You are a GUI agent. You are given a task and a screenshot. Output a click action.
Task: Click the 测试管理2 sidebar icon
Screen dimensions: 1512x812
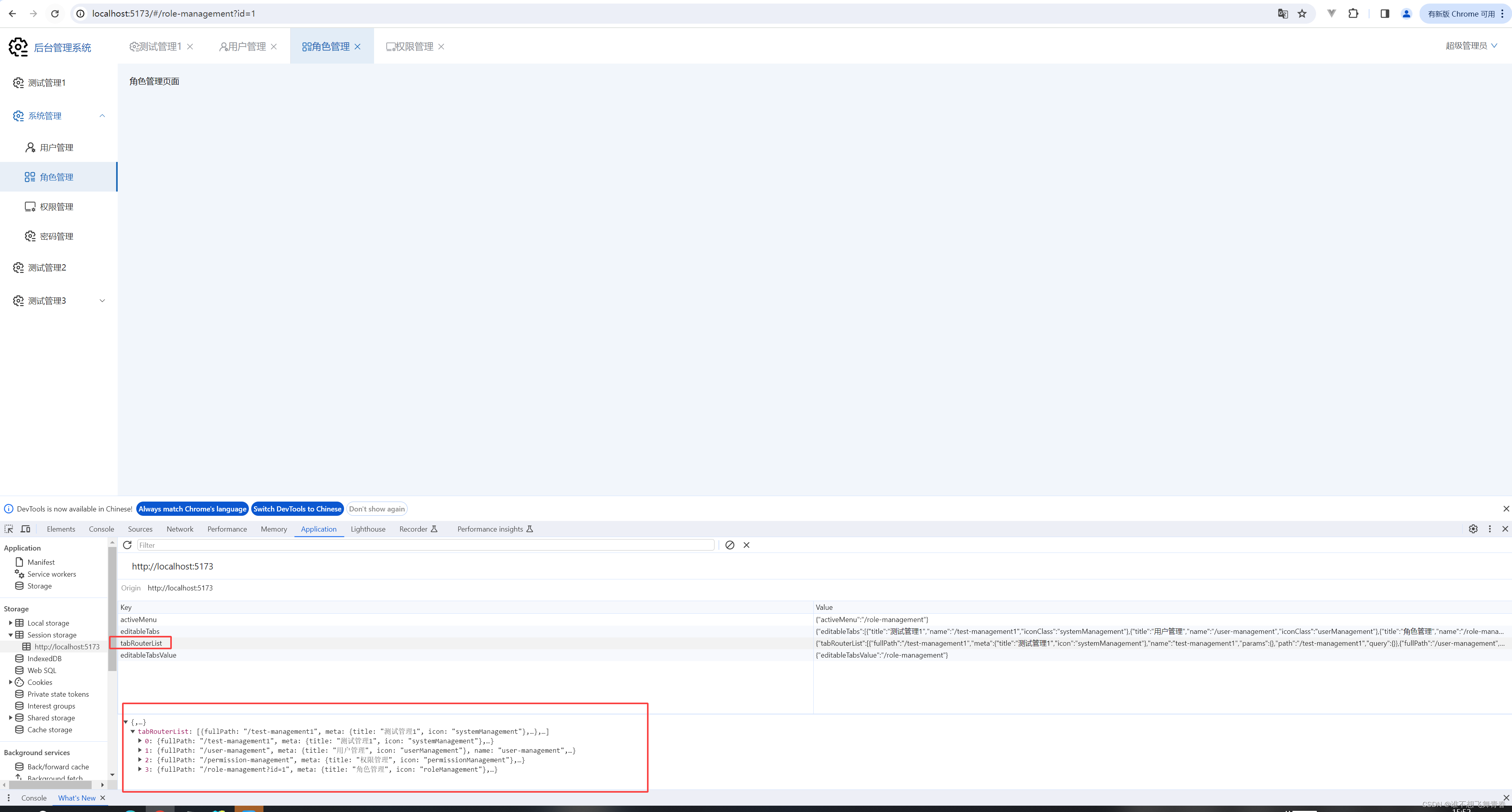tap(18, 267)
